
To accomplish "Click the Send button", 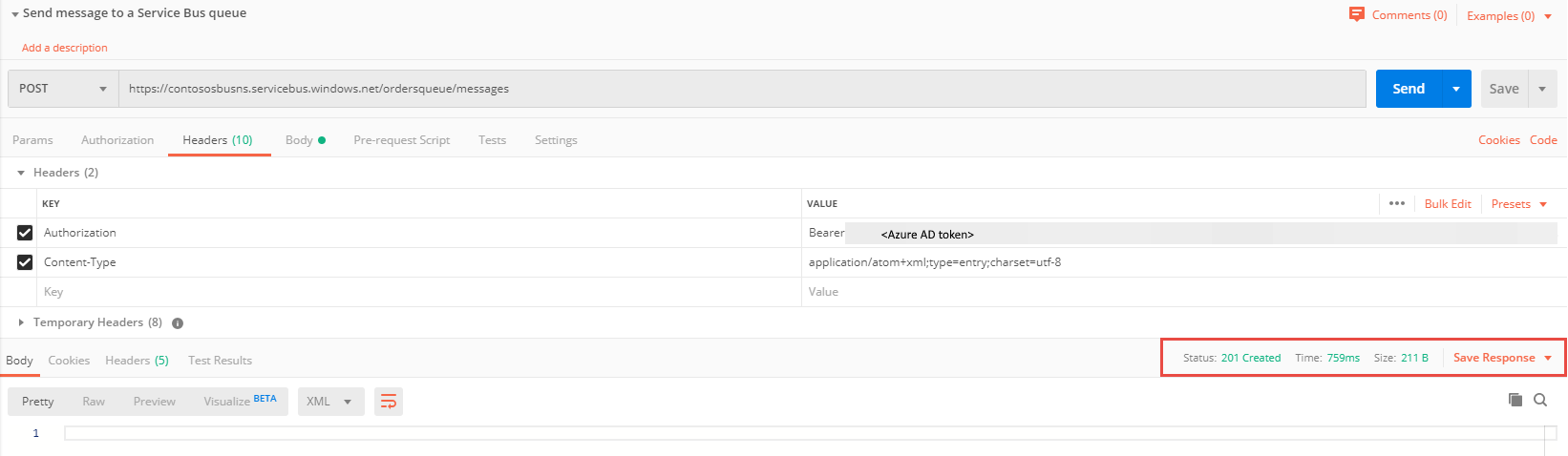I will point(1409,89).
